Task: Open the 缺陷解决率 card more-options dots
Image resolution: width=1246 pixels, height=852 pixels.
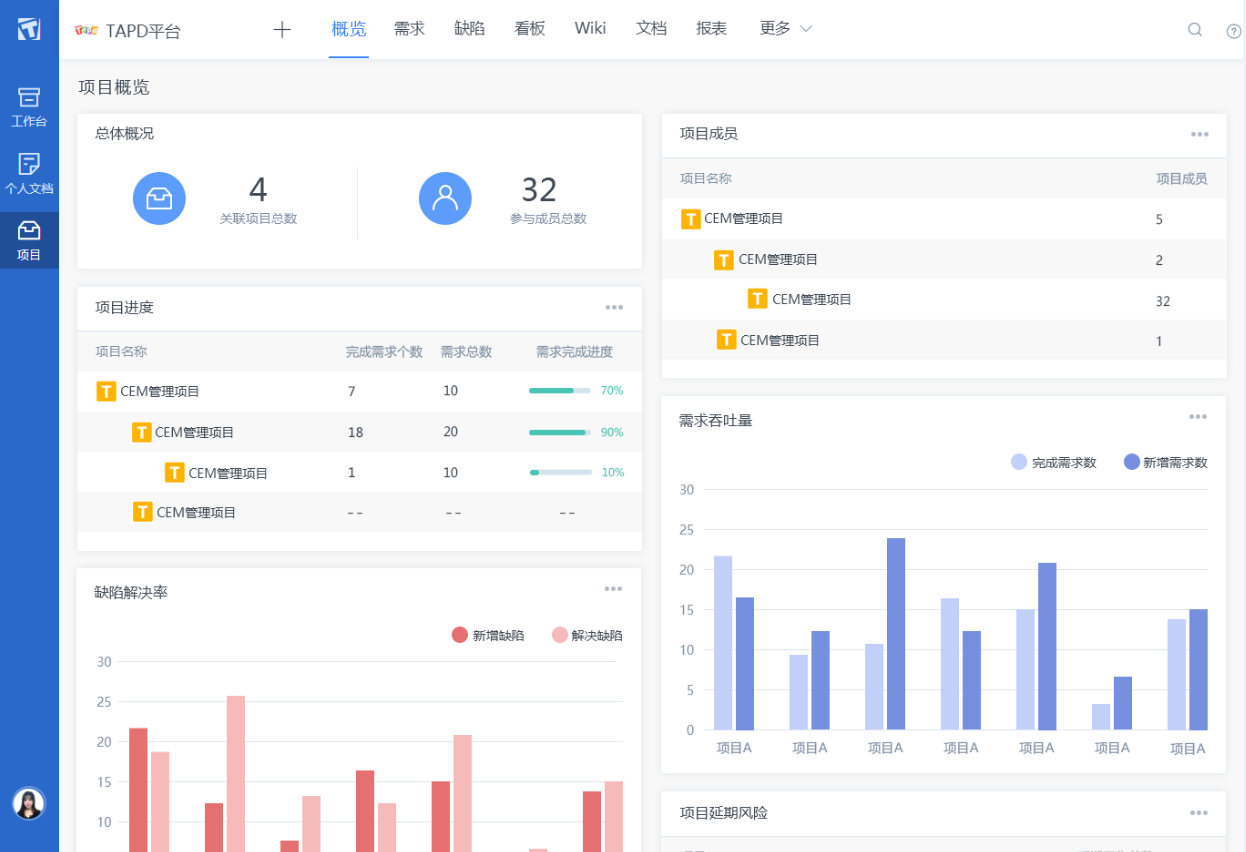Action: 613,589
